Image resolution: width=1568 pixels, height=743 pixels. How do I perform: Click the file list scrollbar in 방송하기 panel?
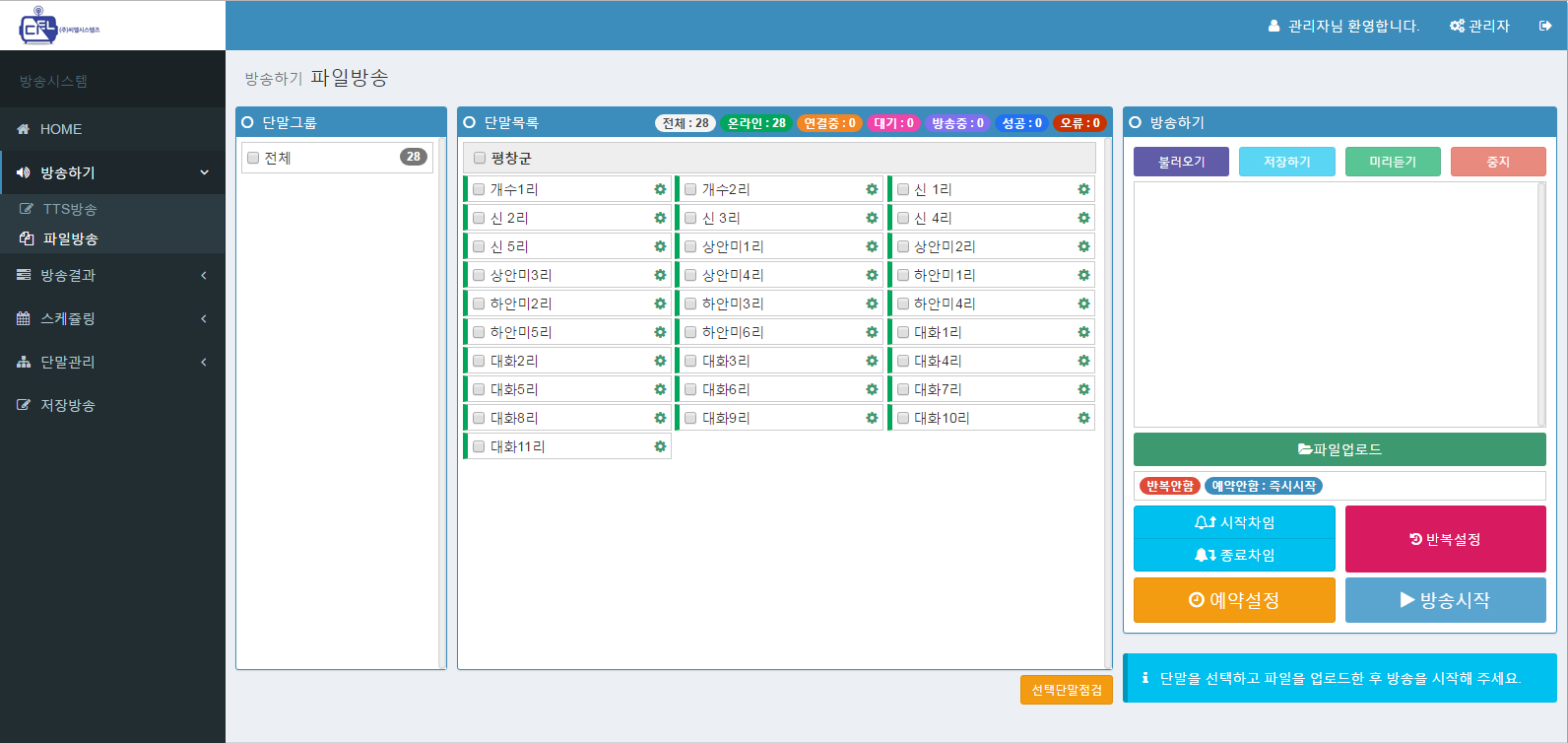[x=1541, y=304]
